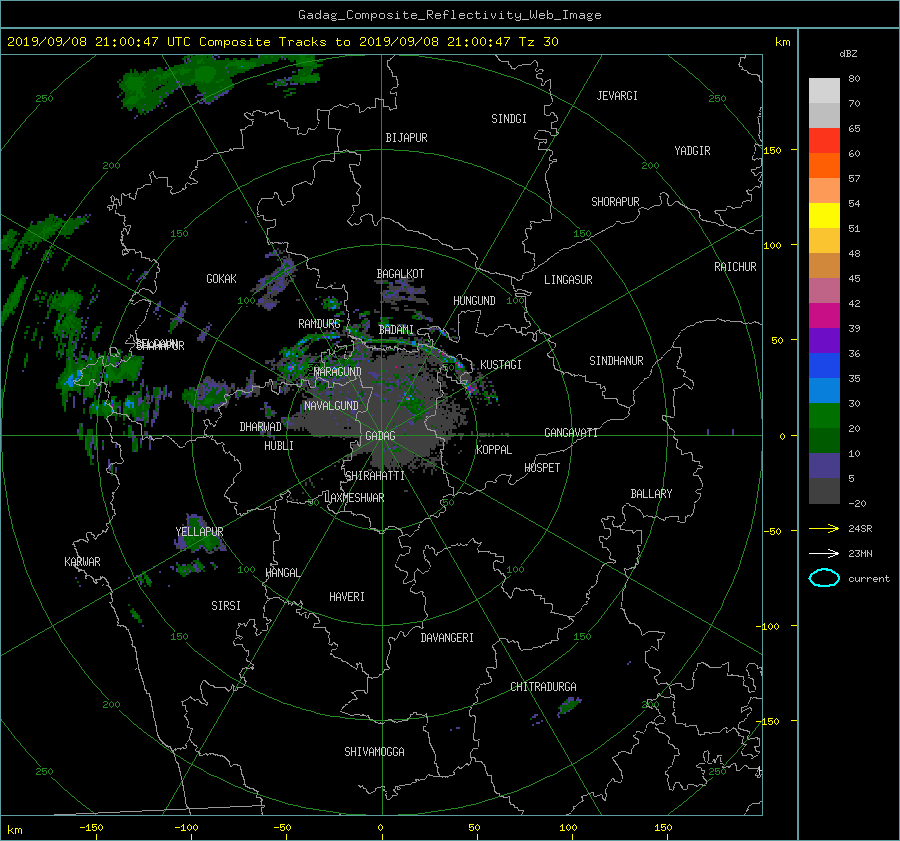Click the 'BIJAPUR' city label
The image size is (900, 841).
[406, 138]
